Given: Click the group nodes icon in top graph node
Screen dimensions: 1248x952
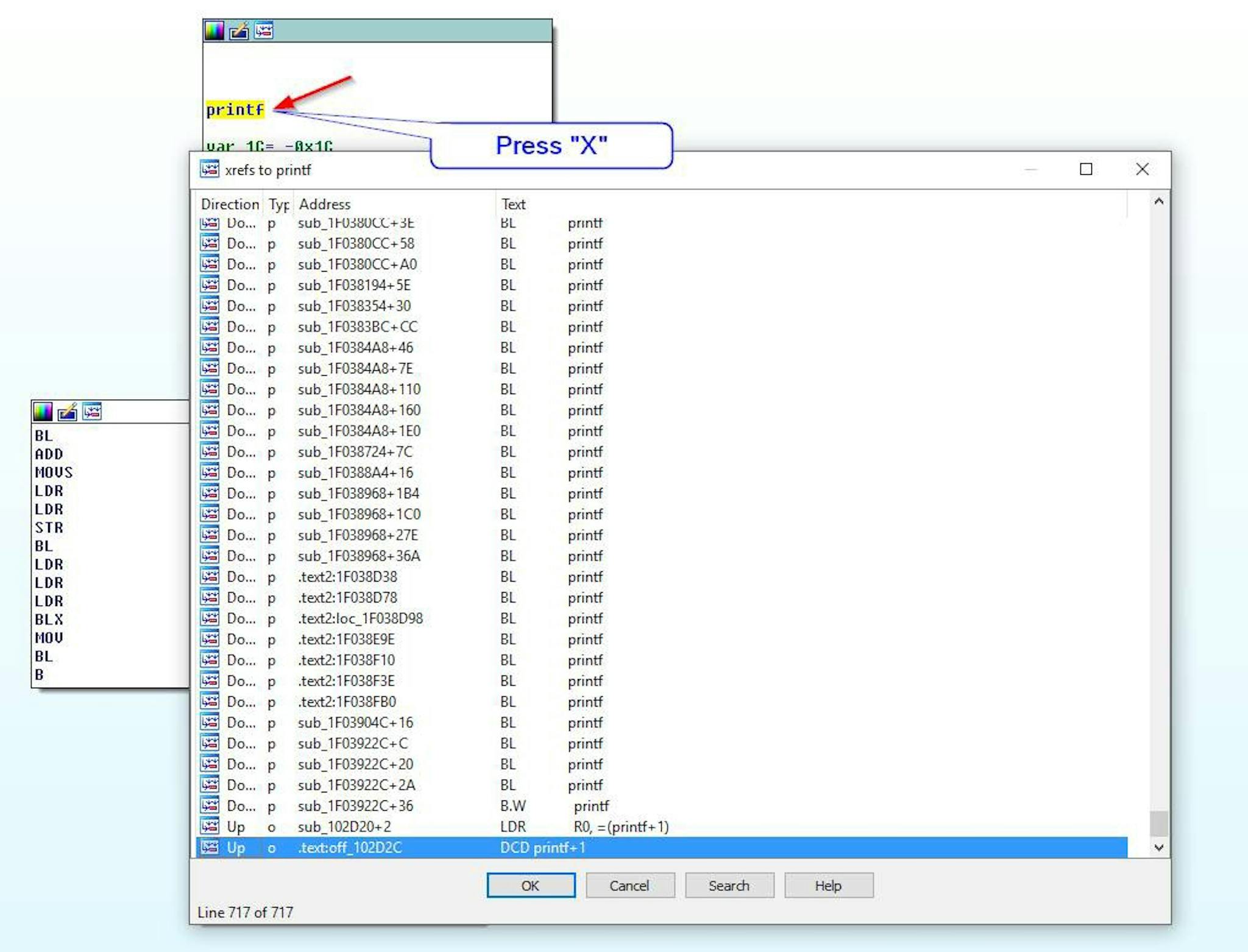Looking at the screenshot, I should coord(264,30).
